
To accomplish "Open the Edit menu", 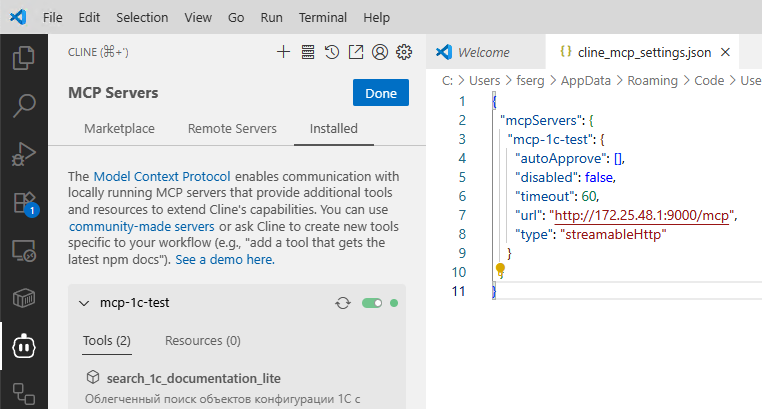I will click(x=89, y=17).
